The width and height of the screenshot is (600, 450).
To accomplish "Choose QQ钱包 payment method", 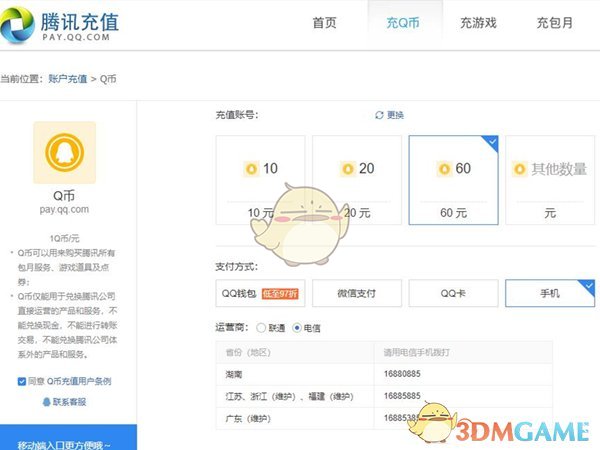I will 261,293.
